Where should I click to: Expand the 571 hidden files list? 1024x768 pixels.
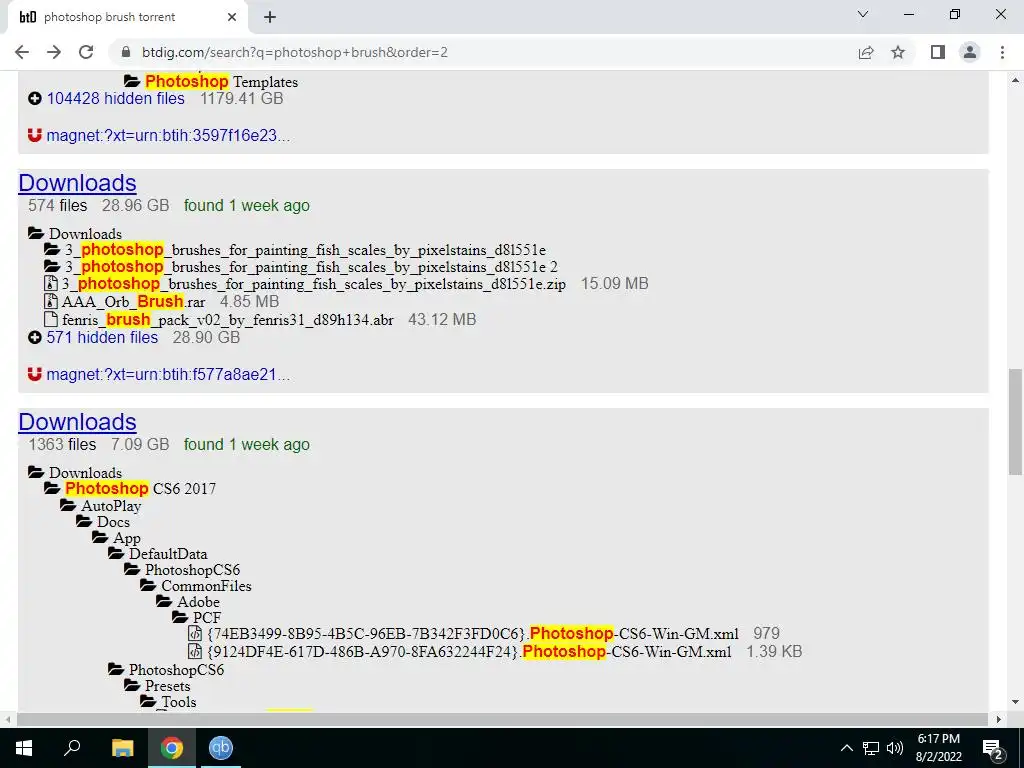point(102,338)
